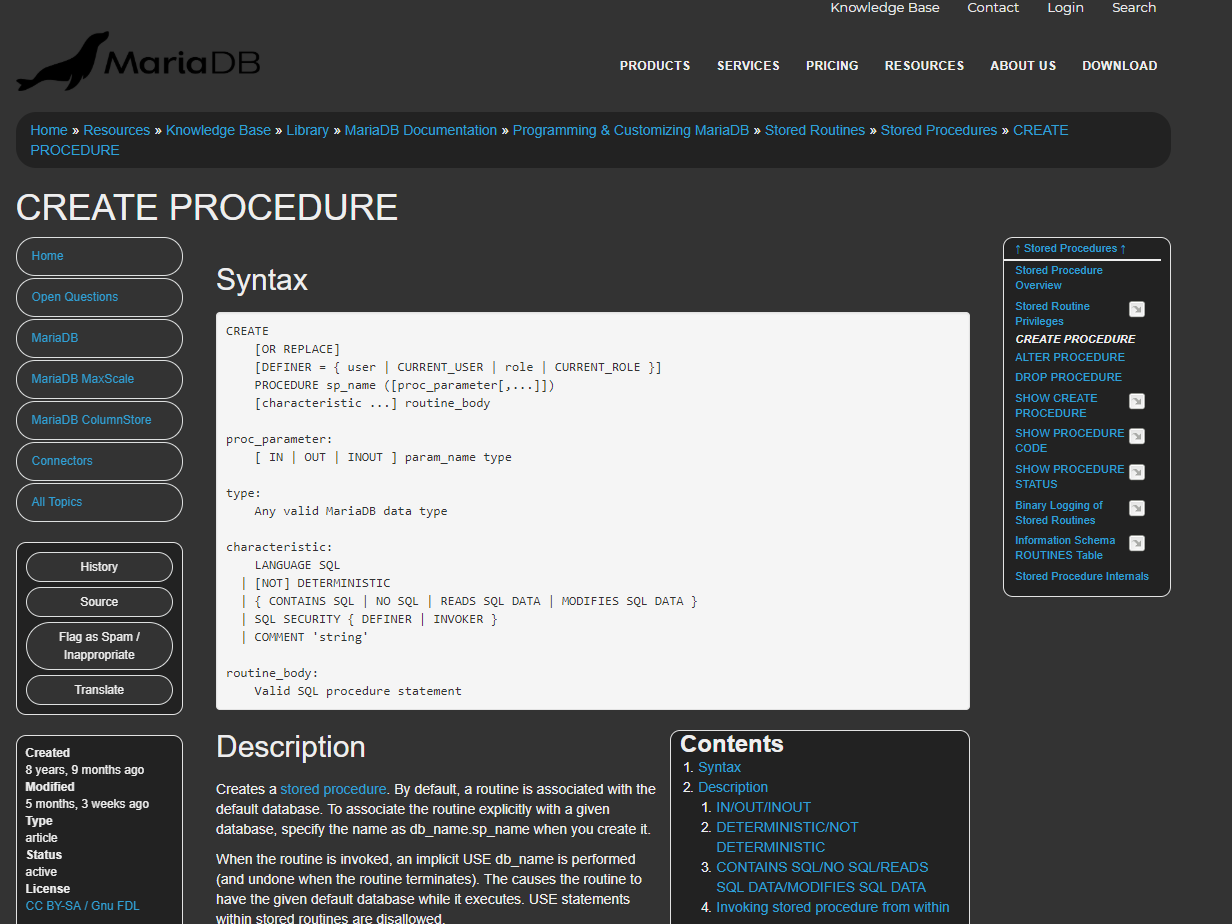Open external link icon for SHOW PROCEDURE STATUS

click(x=1137, y=471)
